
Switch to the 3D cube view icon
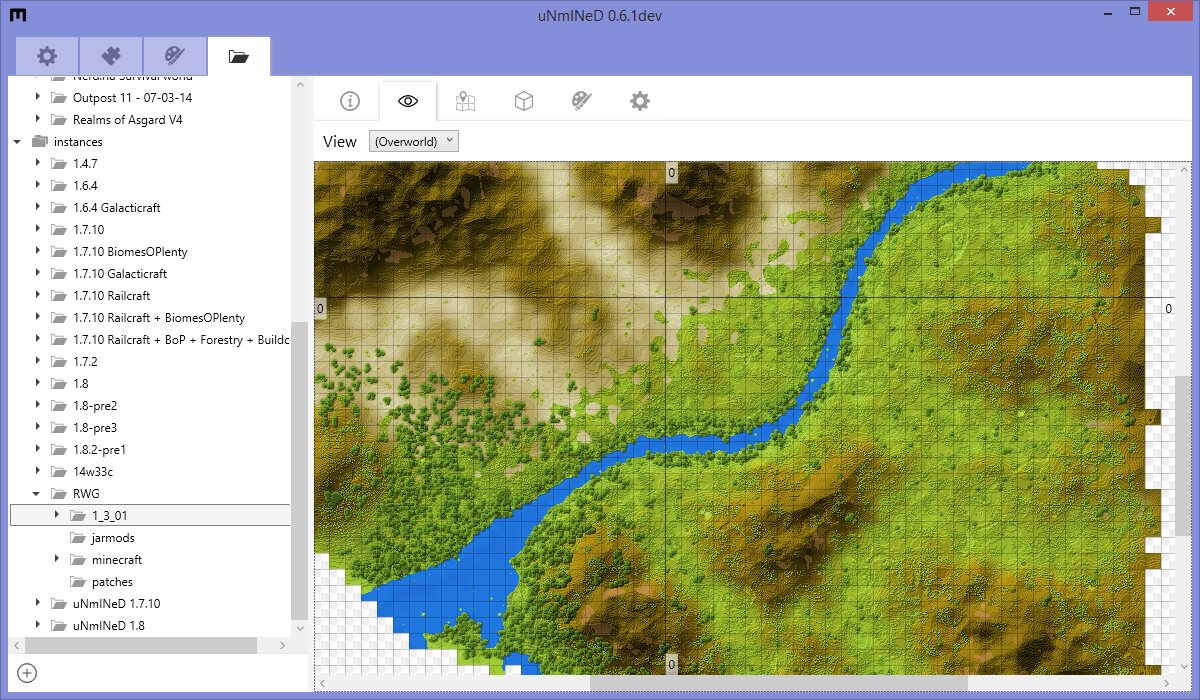point(523,100)
